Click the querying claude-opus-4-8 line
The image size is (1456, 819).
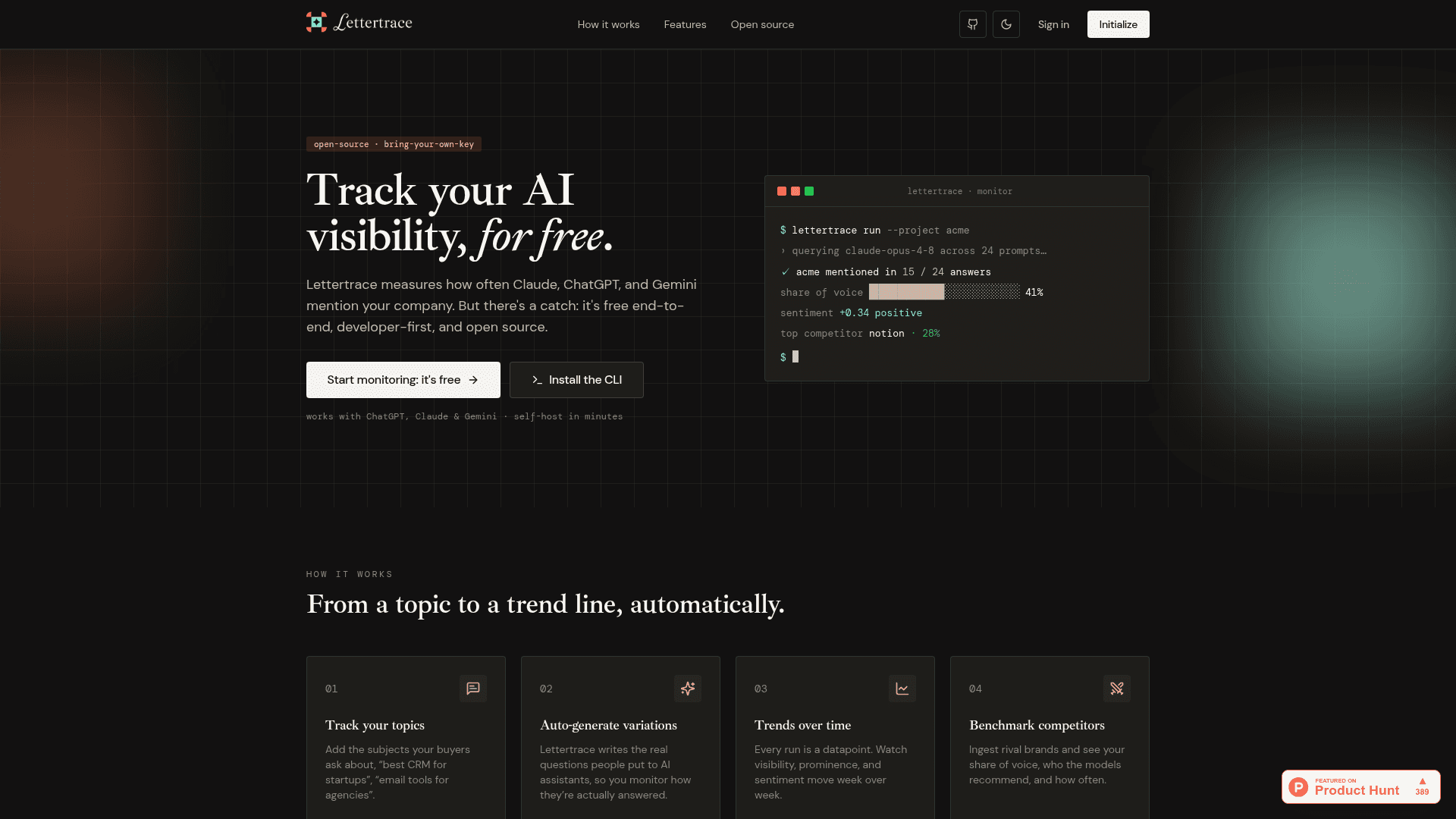913,250
